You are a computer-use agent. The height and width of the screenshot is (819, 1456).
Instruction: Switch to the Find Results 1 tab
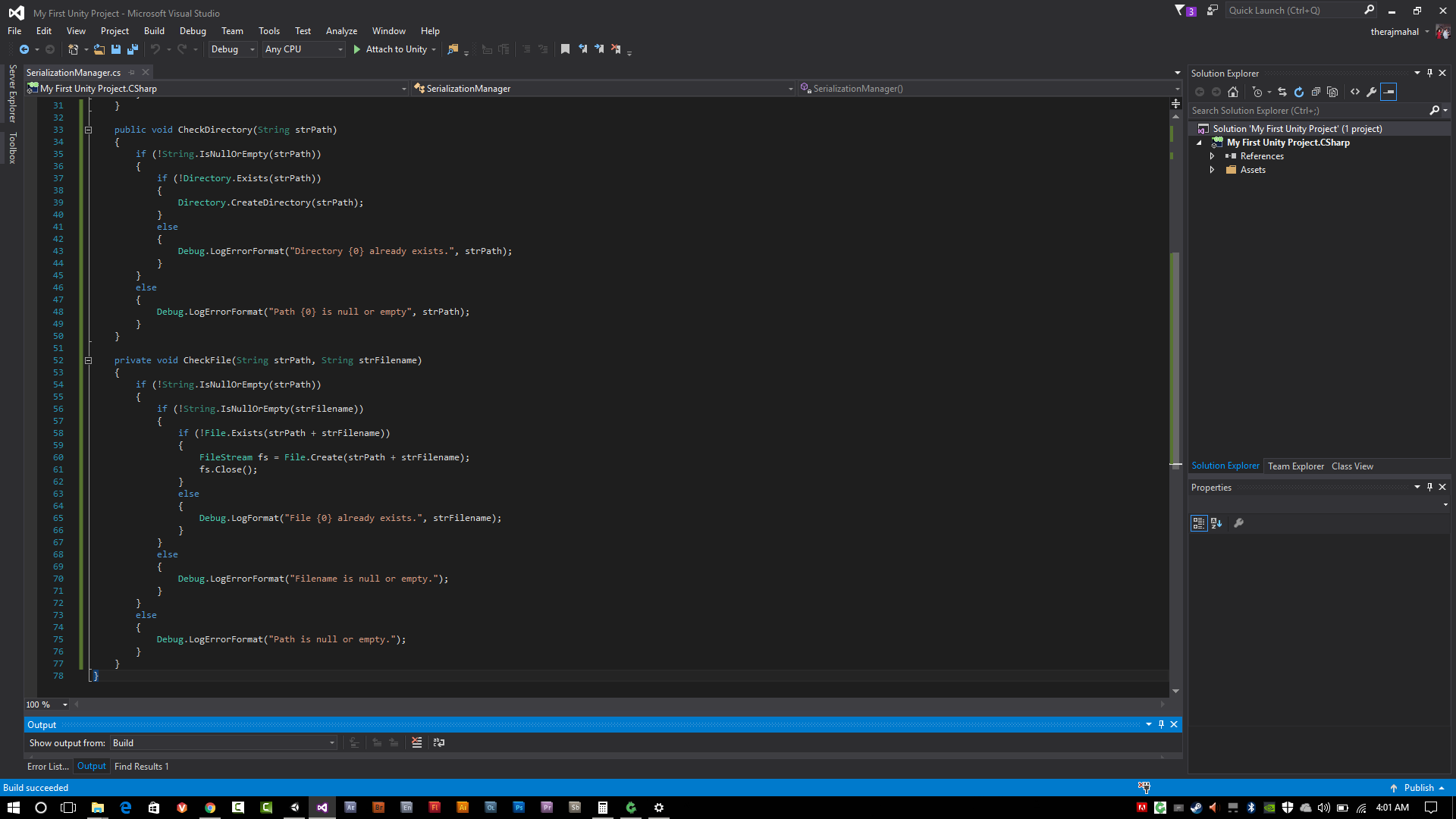coord(142,767)
